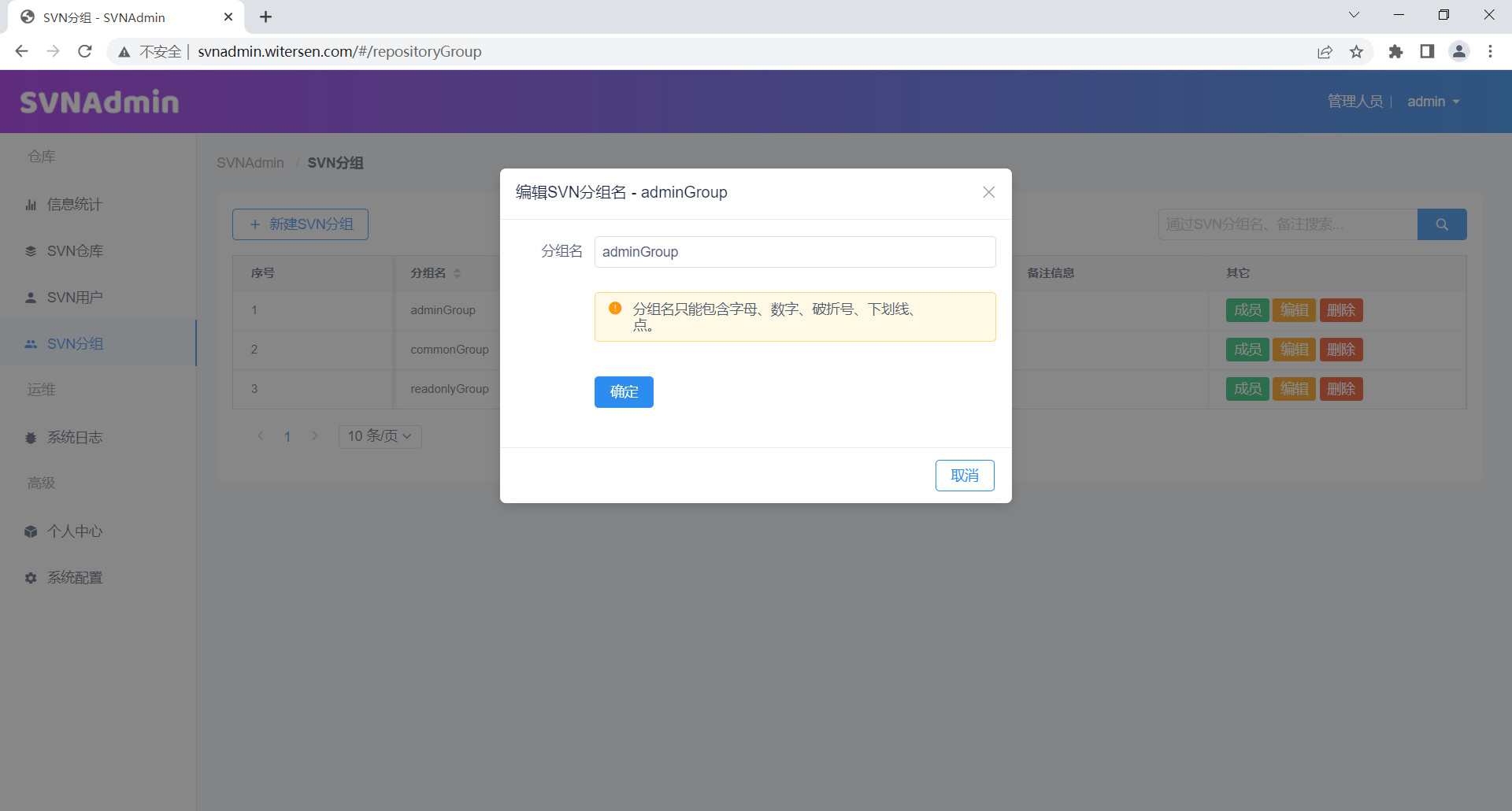Open SVN用户 in the sidebar
1512x811 pixels.
pos(75,298)
